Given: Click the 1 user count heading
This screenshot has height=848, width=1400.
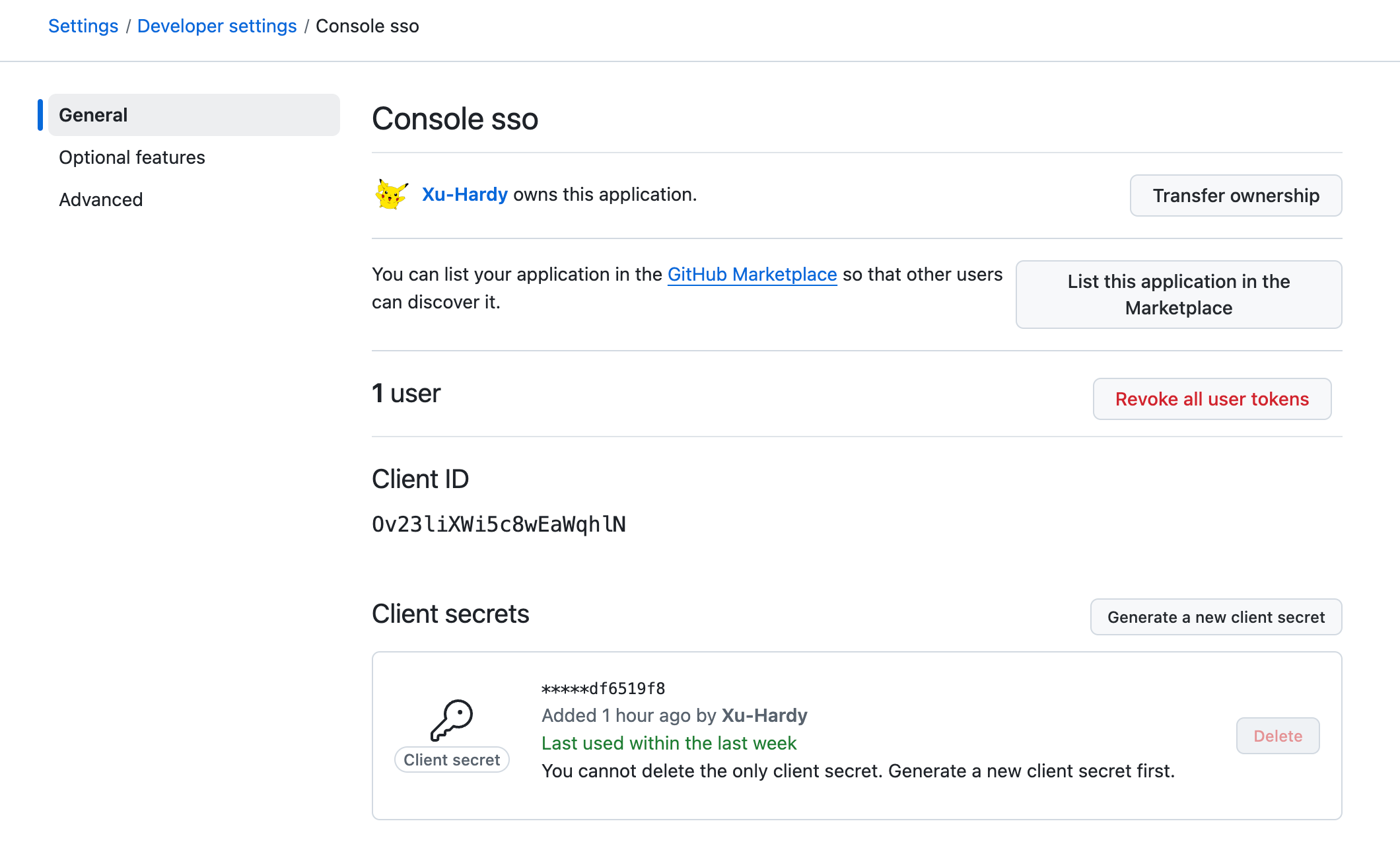Looking at the screenshot, I should pyautogui.click(x=406, y=394).
